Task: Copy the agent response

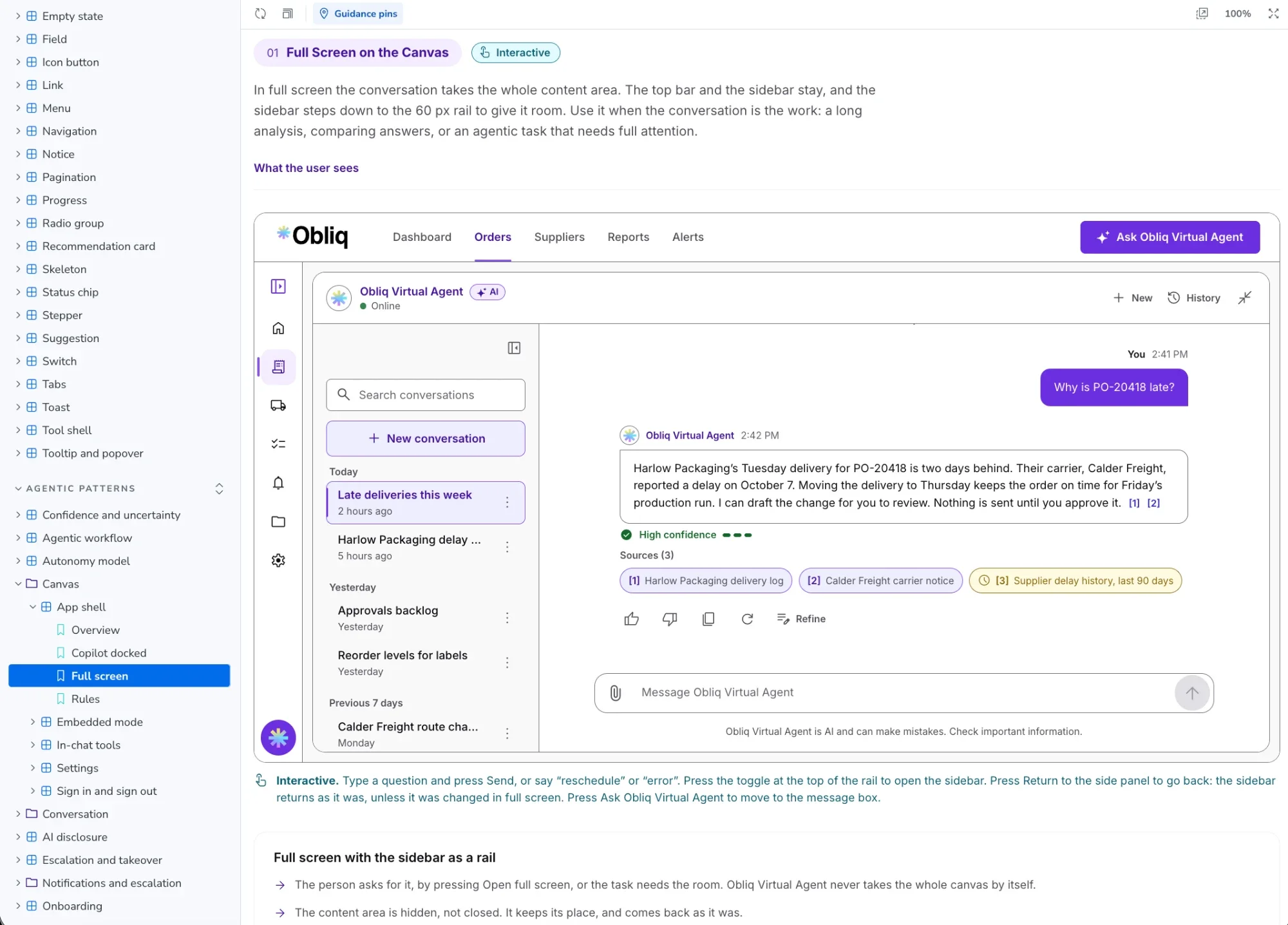Action: coord(708,619)
